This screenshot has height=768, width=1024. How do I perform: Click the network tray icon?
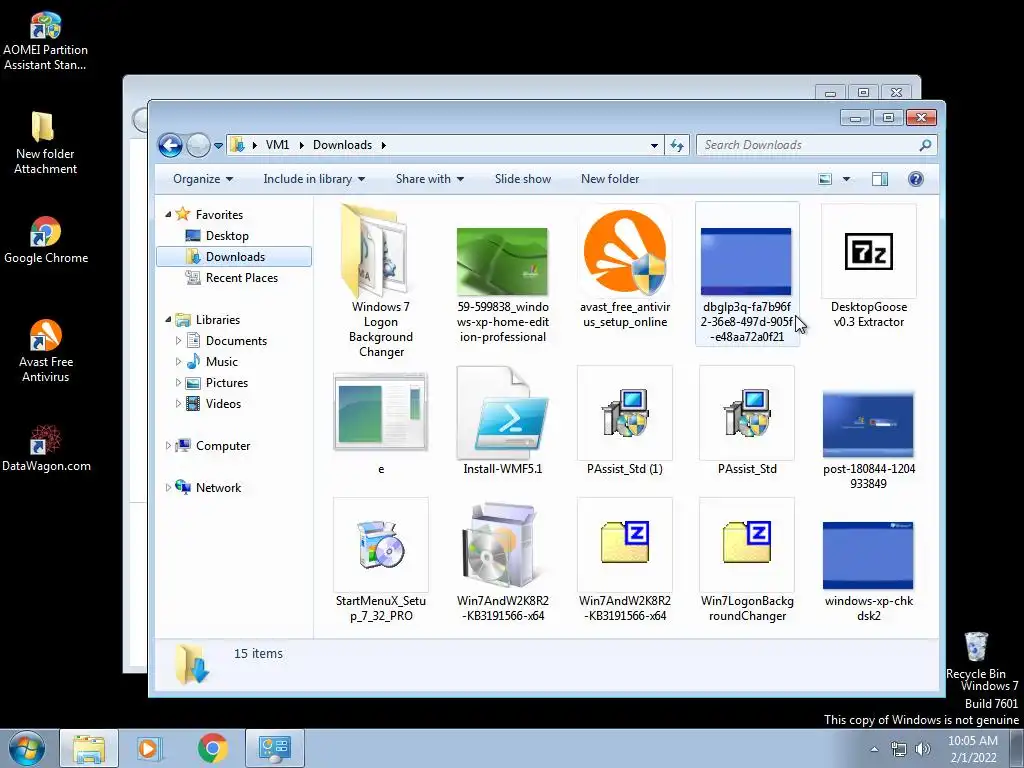pos(899,750)
